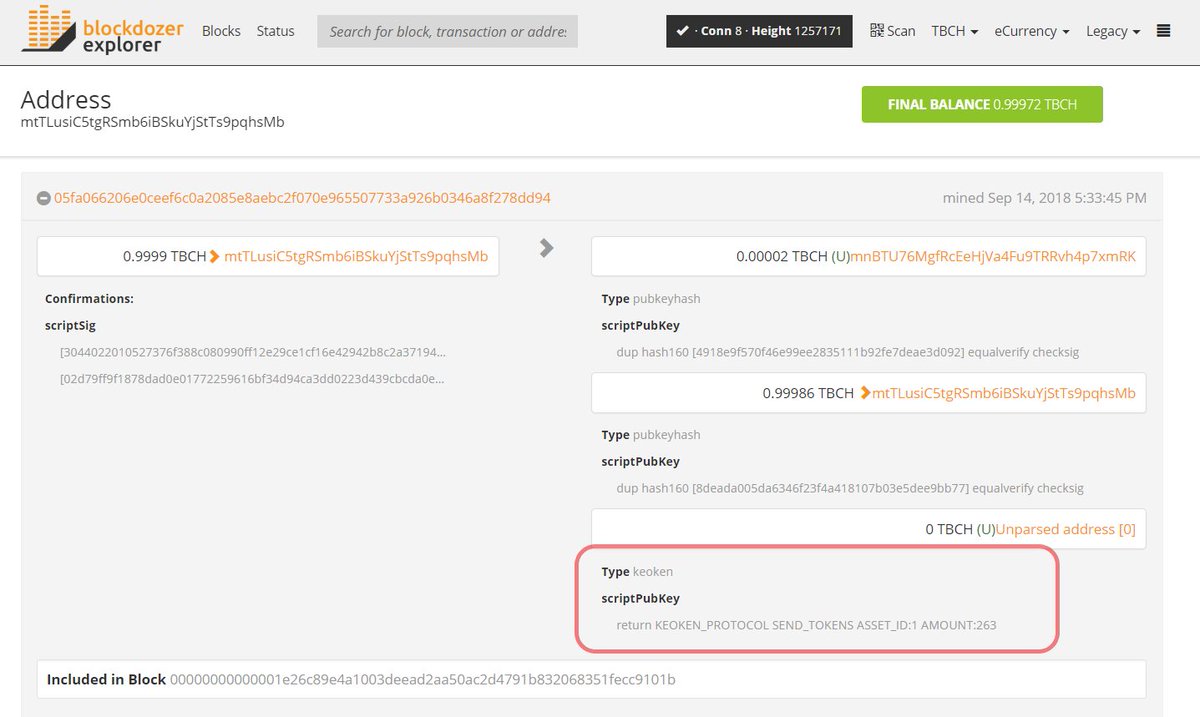Collapse the transaction with the minus icon
The width and height of the screenshot is (1200, 717).
44,198
